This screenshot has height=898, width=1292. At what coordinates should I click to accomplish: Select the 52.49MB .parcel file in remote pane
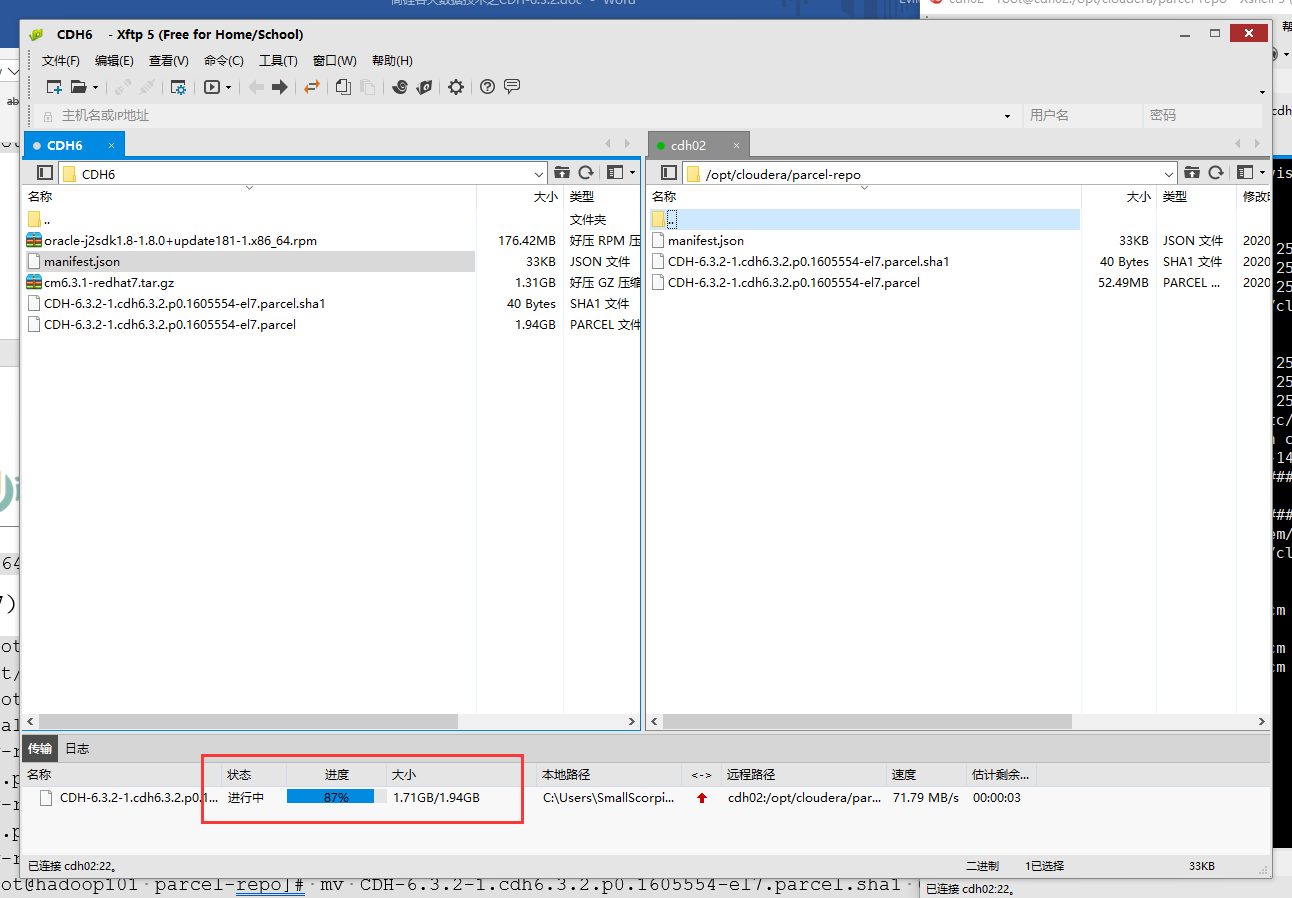click(x=794, y=282)
